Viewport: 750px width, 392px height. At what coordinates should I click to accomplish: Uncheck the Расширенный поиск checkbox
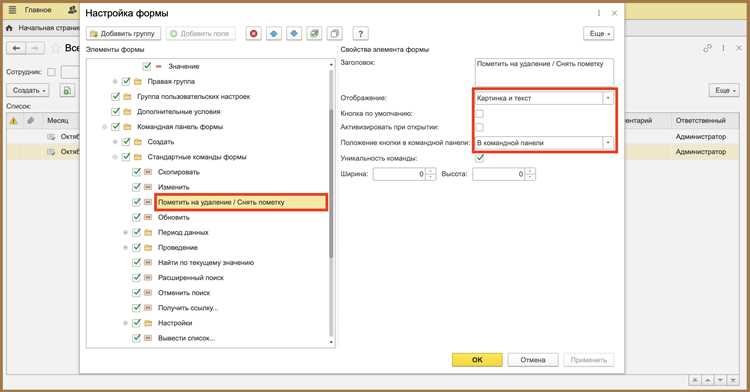coord(136,277)
